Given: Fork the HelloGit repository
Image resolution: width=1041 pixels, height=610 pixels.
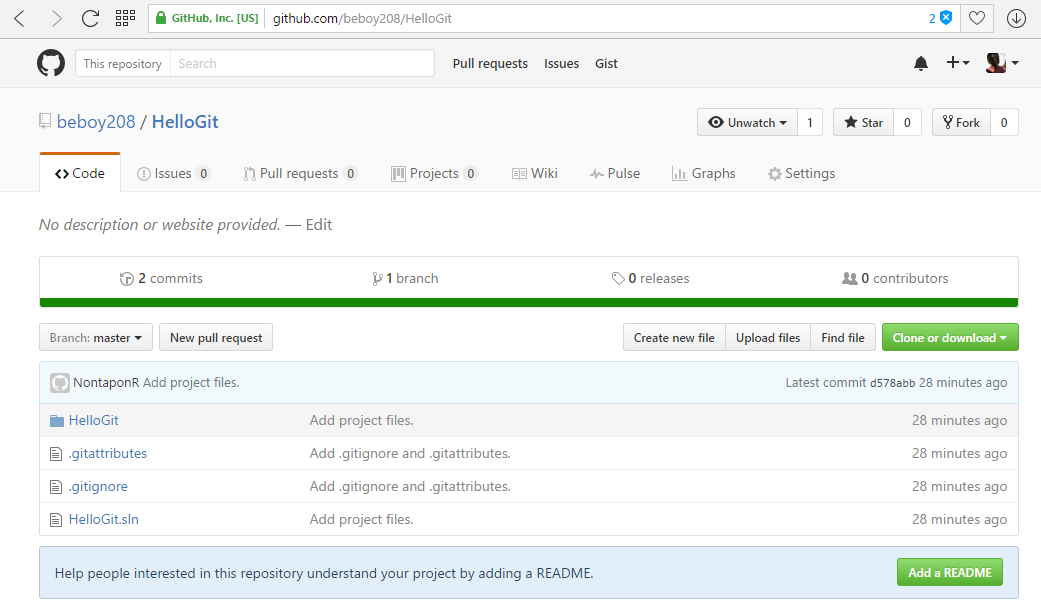Looking at the screenshot, I should 961,122.
